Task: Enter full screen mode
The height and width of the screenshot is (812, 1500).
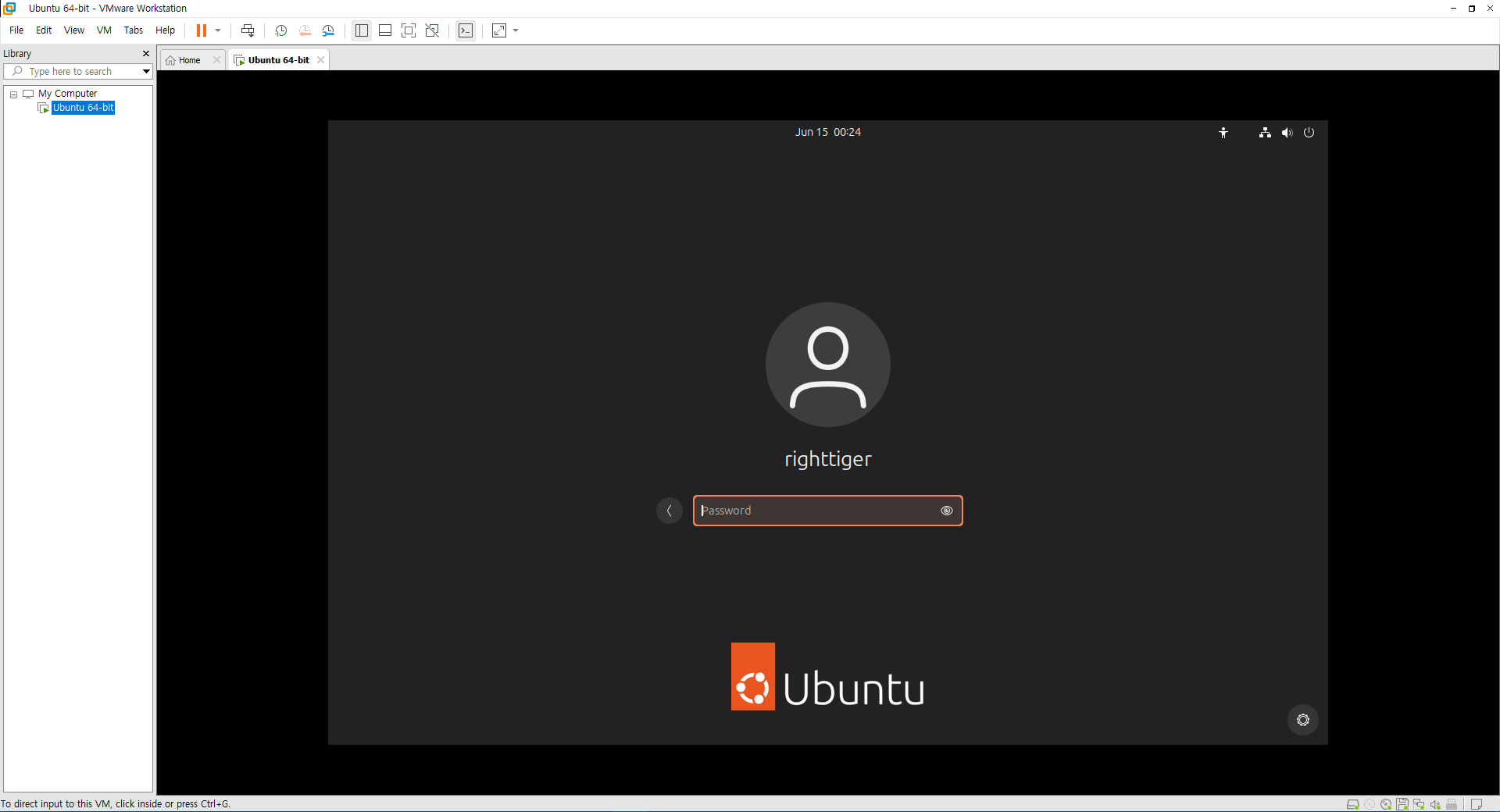Action: click(409, 30)
